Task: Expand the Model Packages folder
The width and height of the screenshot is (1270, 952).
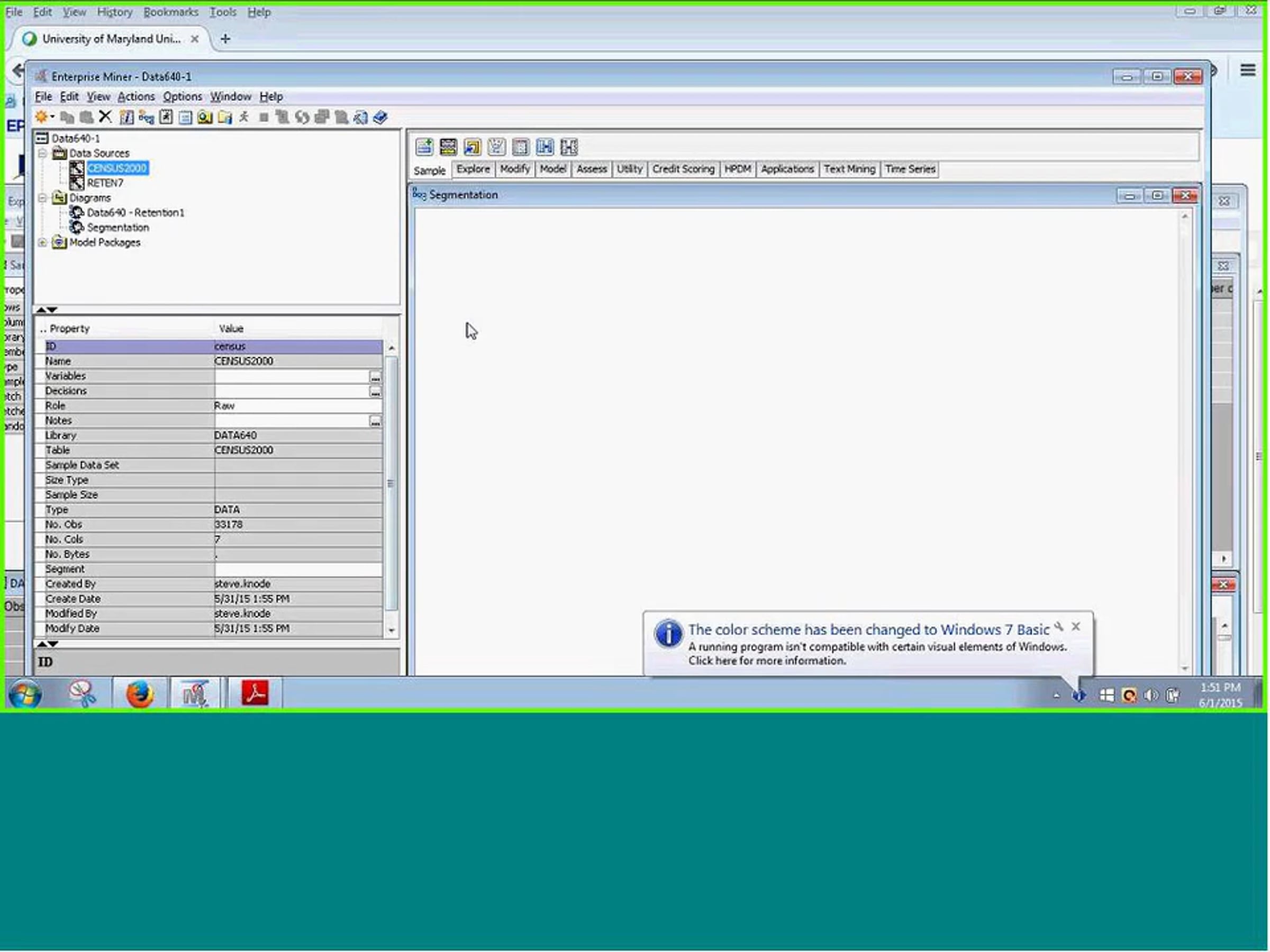Action: [x=42, y=243]
